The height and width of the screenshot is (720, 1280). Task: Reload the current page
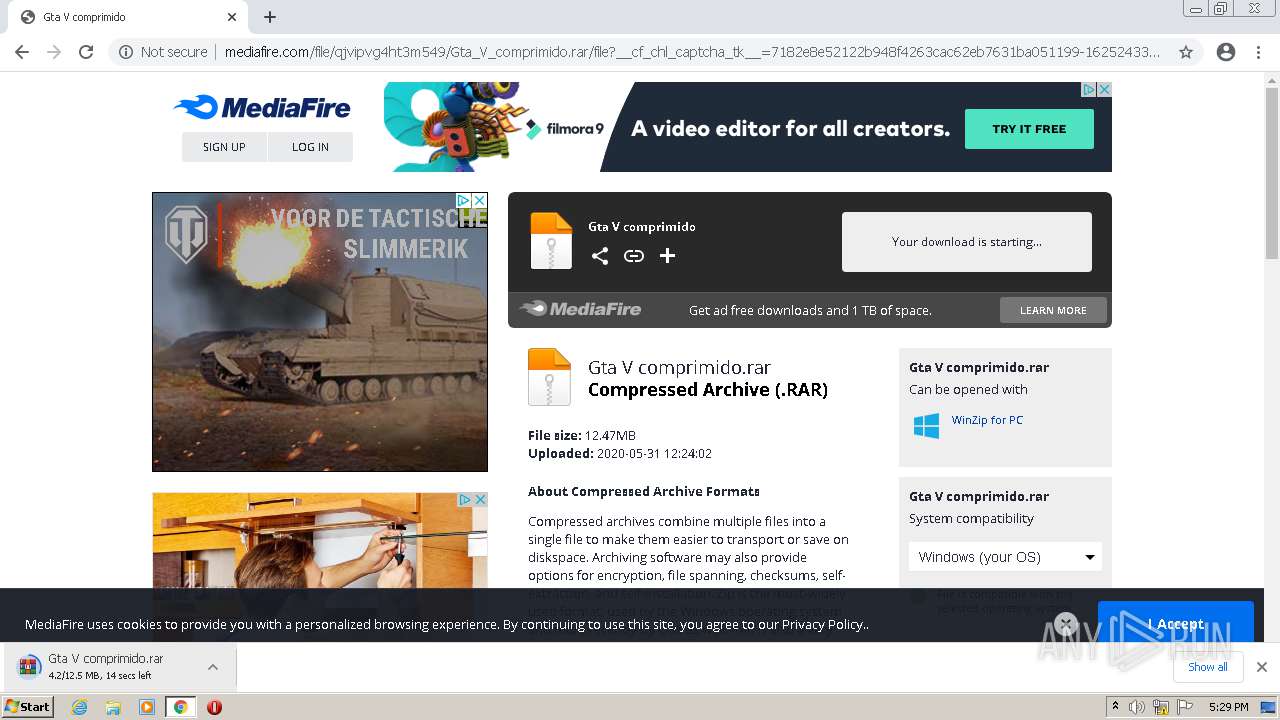[x=86, y=52]
